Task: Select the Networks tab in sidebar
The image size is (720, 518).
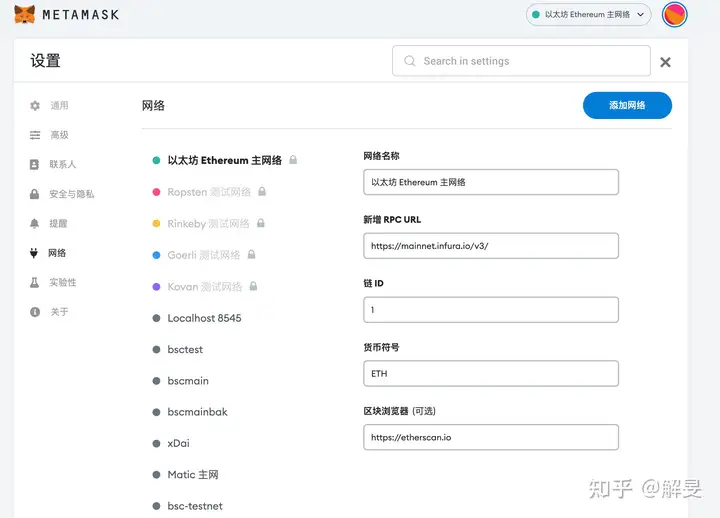Action: 48,253
